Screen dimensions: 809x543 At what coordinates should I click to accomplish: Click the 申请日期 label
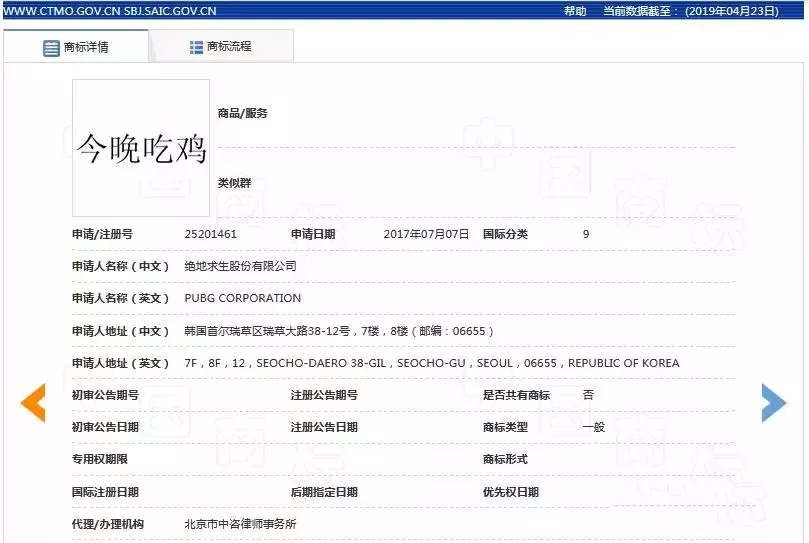(313, 234)
